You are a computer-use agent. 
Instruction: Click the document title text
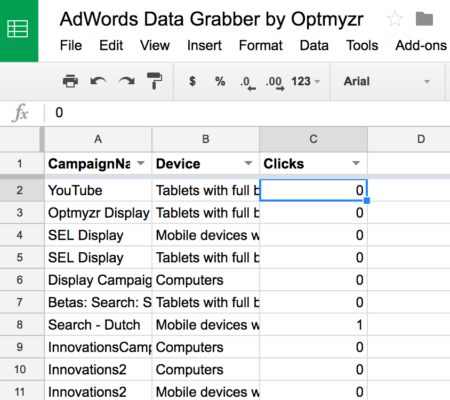[211, 19]
